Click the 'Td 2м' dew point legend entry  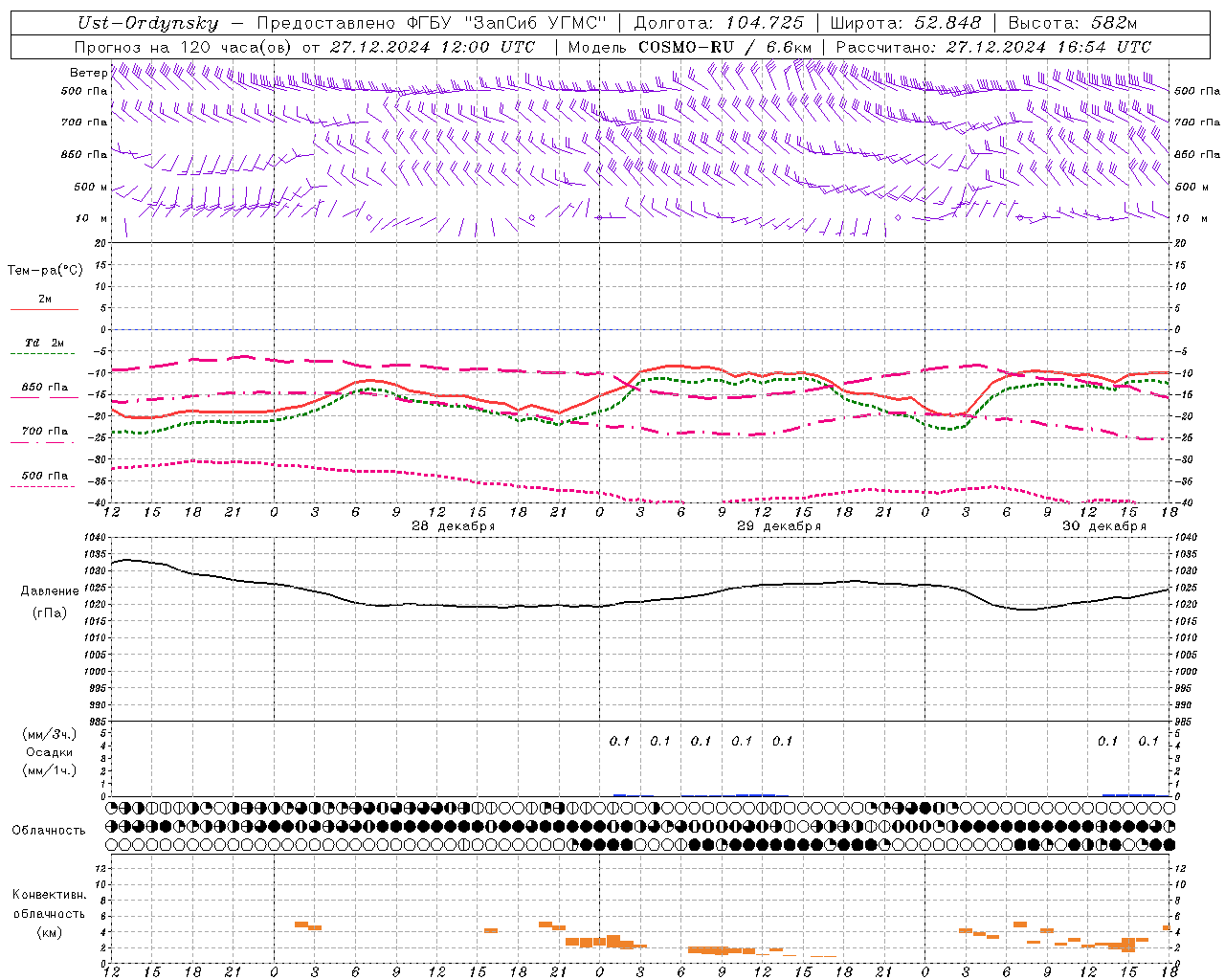click(45, 342)
